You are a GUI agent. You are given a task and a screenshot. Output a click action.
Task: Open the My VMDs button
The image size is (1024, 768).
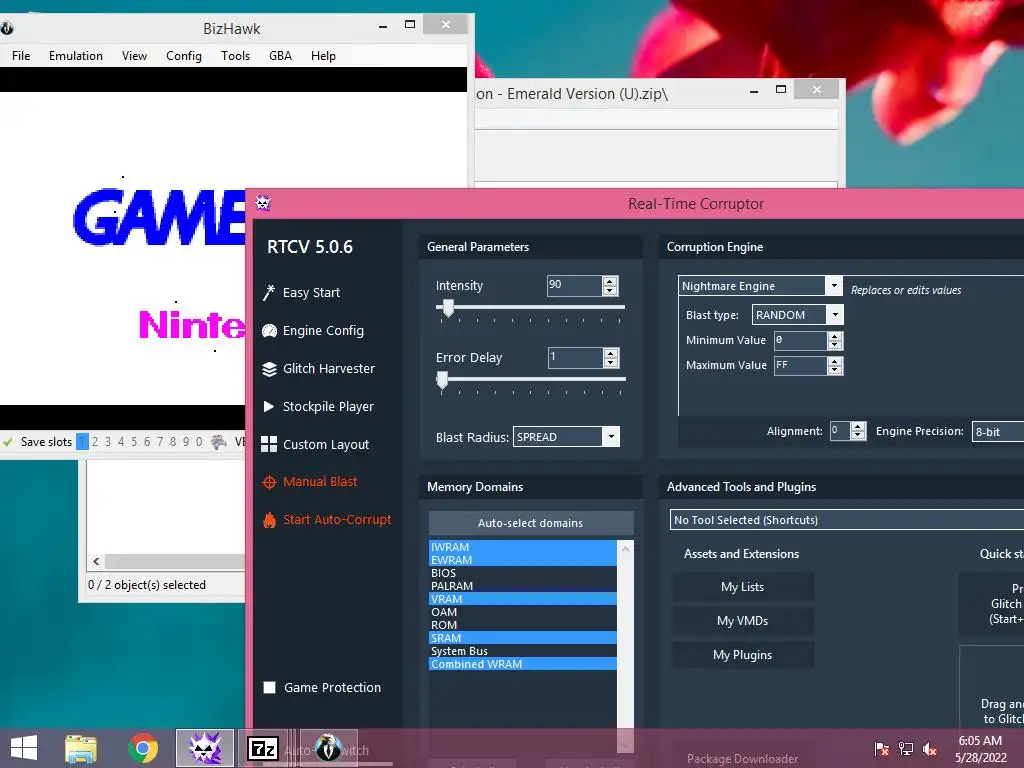coord(743,621)
